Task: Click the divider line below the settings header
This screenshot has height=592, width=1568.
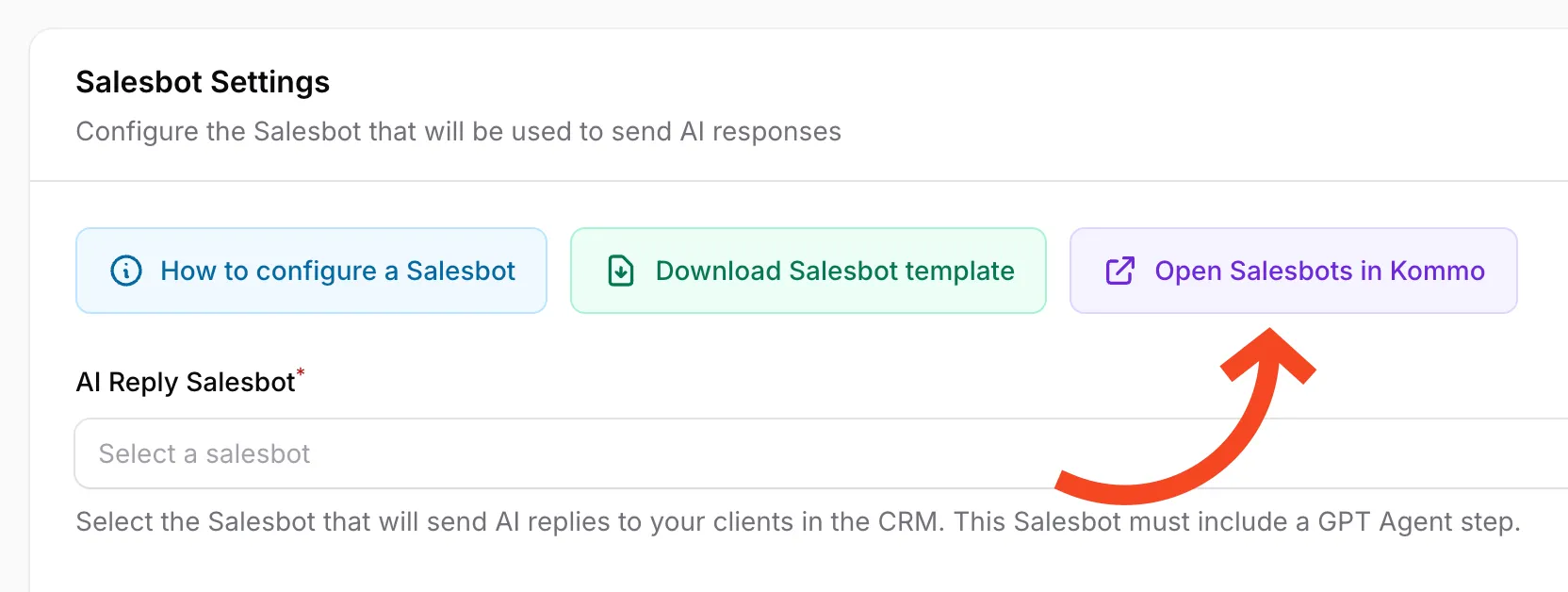Action: tap(754, 180)
